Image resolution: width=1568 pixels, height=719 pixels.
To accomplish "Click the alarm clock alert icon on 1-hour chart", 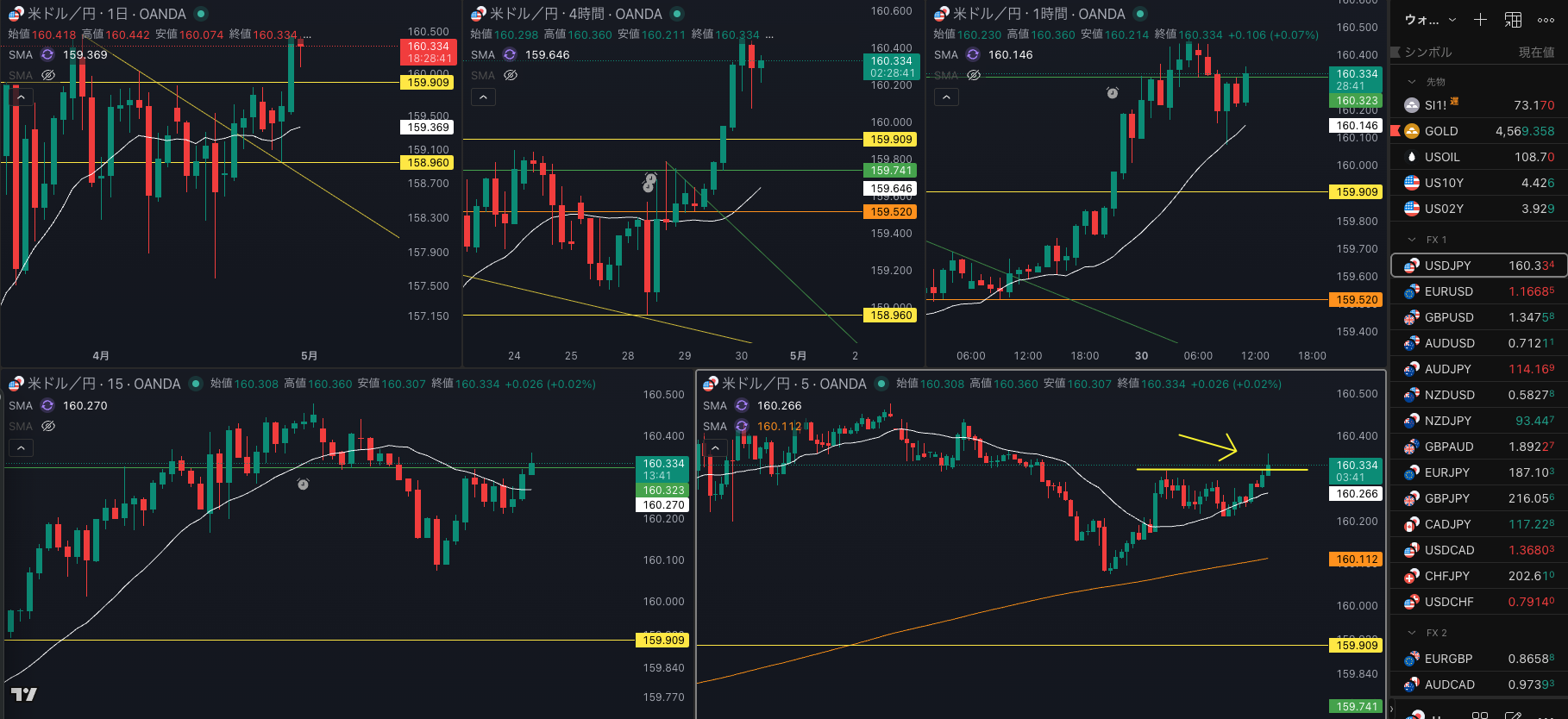I will tap(1113, 92).
